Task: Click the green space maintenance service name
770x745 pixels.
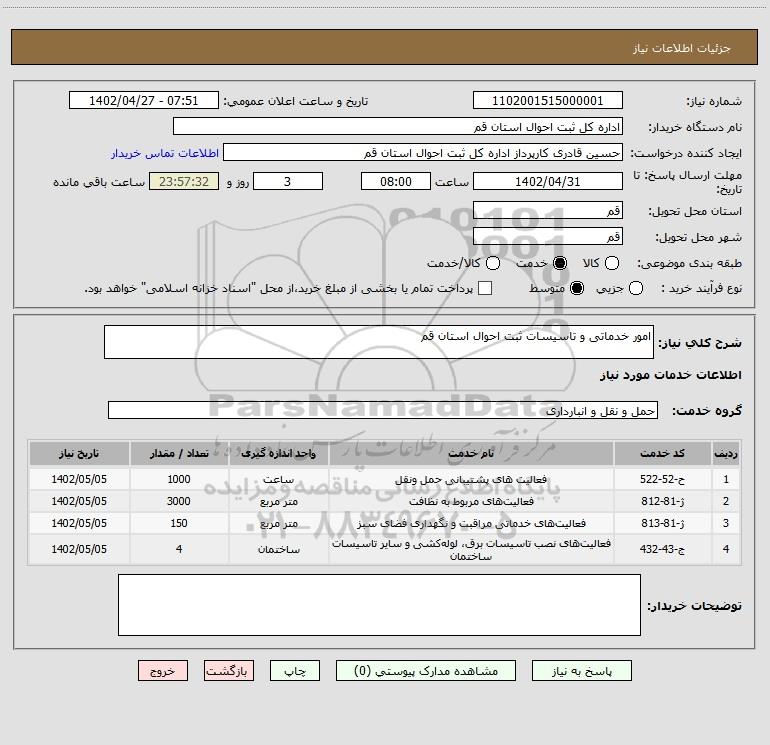Action: pyautogui.click(x=471, y=524)
